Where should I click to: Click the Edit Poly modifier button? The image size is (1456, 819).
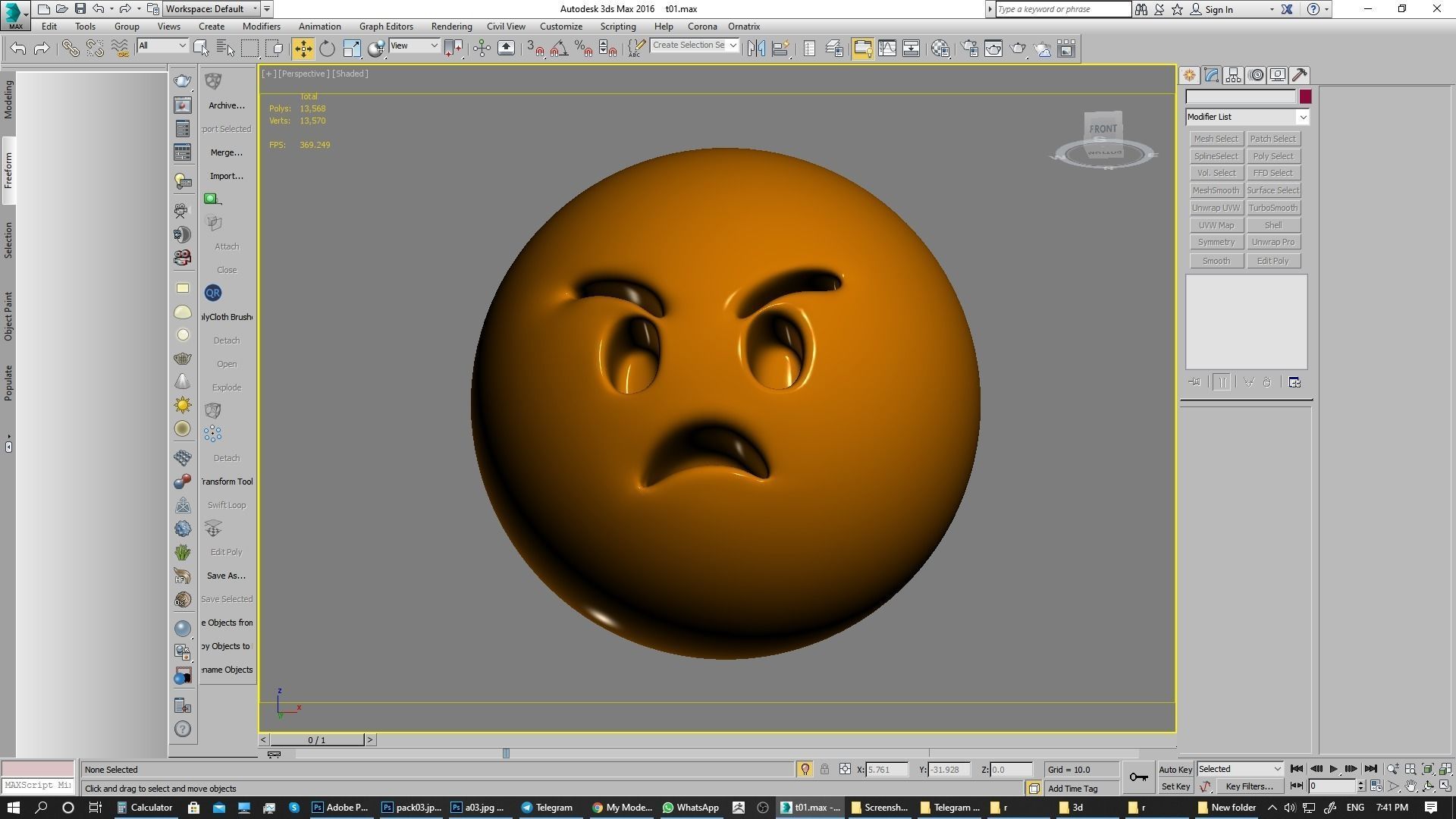click(1272, 261)
